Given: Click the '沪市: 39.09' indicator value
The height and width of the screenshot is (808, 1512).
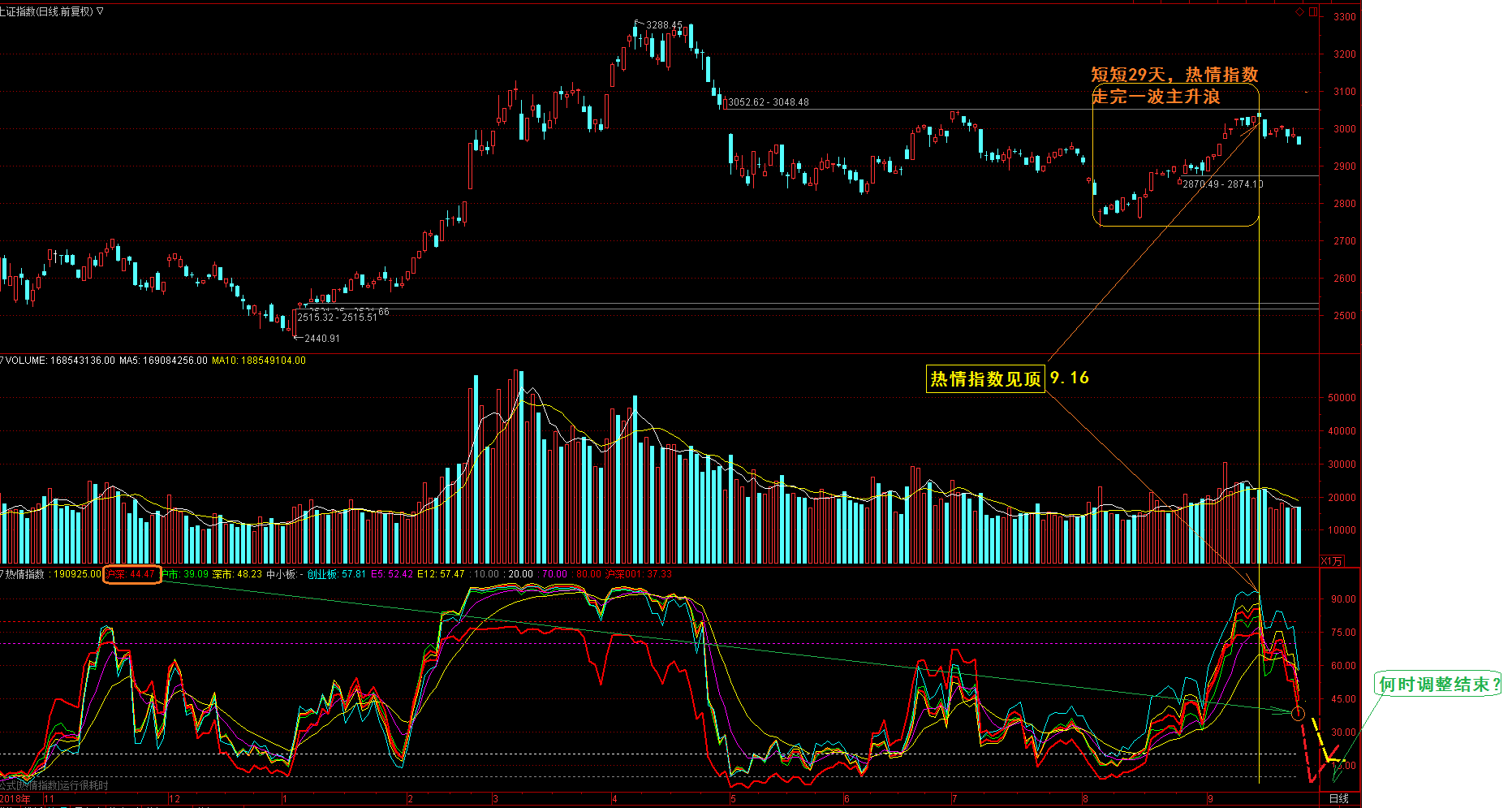Looking at the screenshot, I should 184,574.
